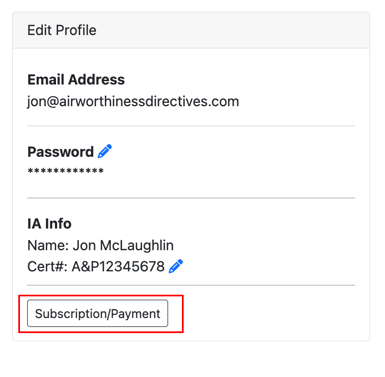385x377 pixels.
Task: Click the surname McLaughlin
Action: pyautogui.click(x=137, y=246)
